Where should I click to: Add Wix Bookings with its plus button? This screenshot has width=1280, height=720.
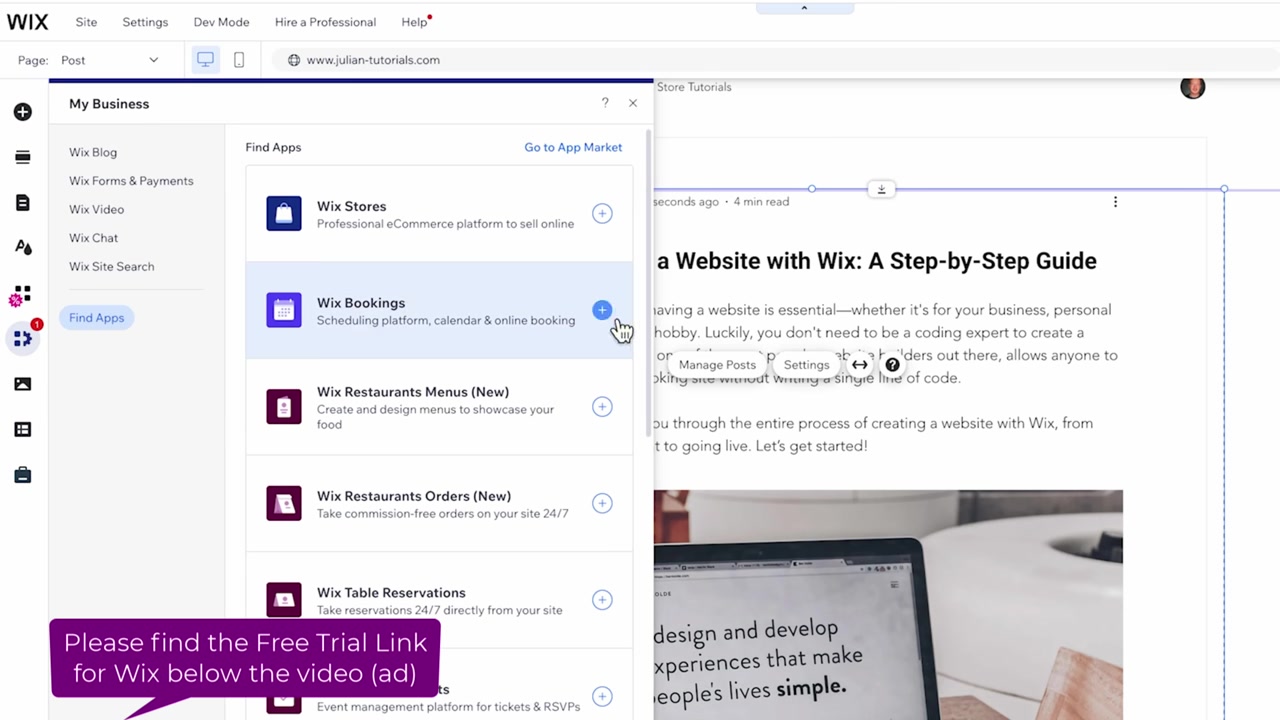(x=602, y=310)
